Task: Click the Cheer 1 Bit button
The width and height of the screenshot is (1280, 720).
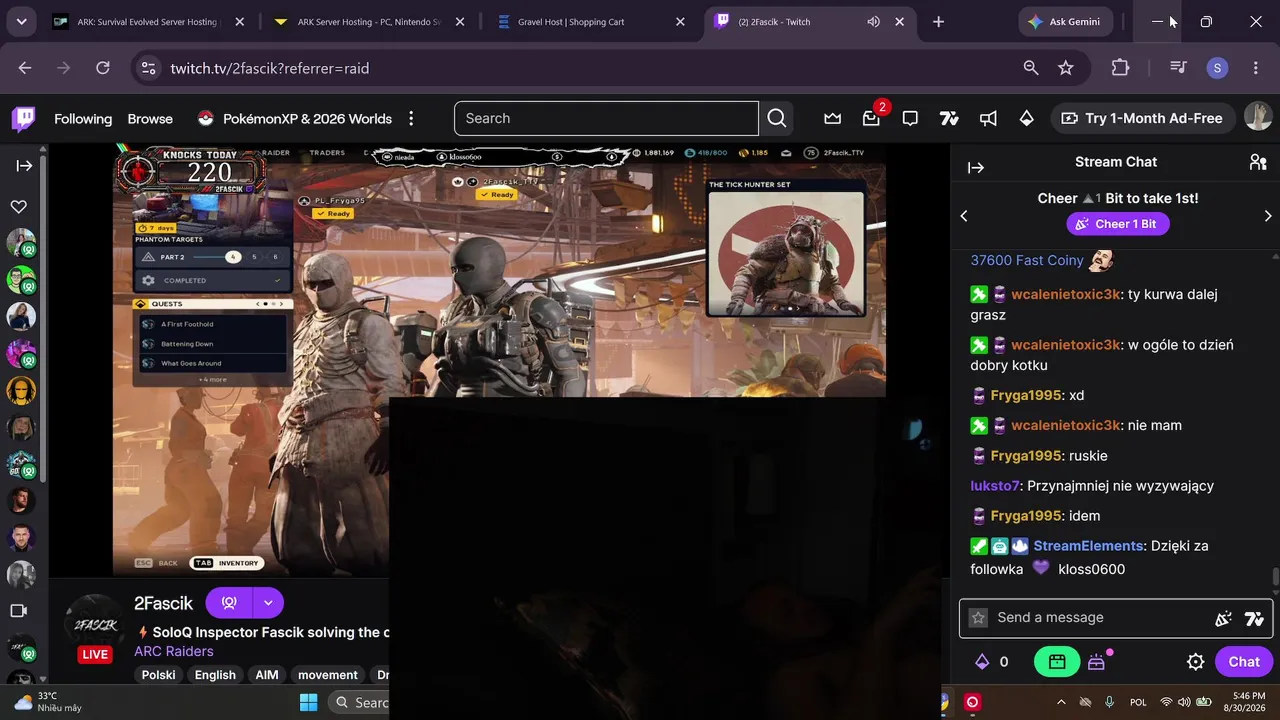Action: [1116, 224]
